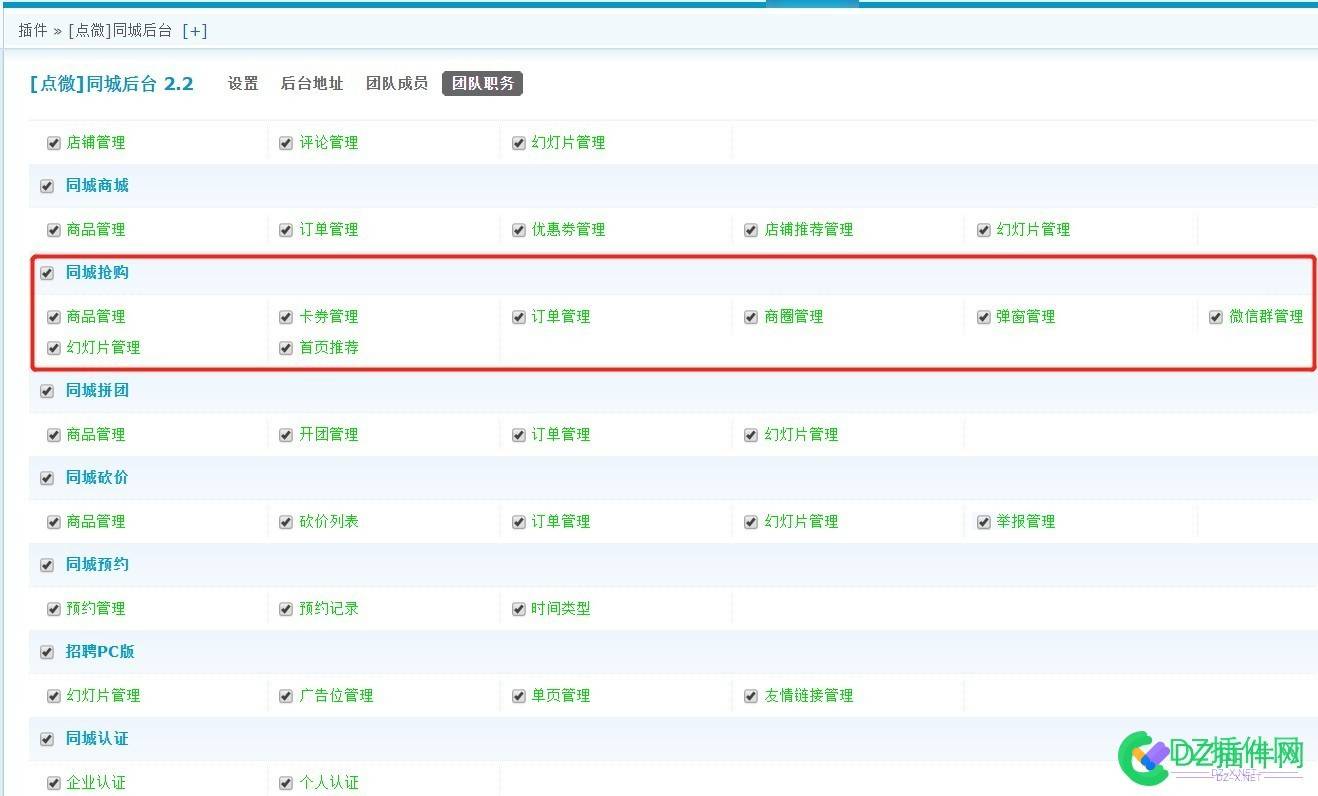Toggle 幻灯片管理 under 招聘PC版
Screen dimensions: 1318x796
(x=54, y=696)
